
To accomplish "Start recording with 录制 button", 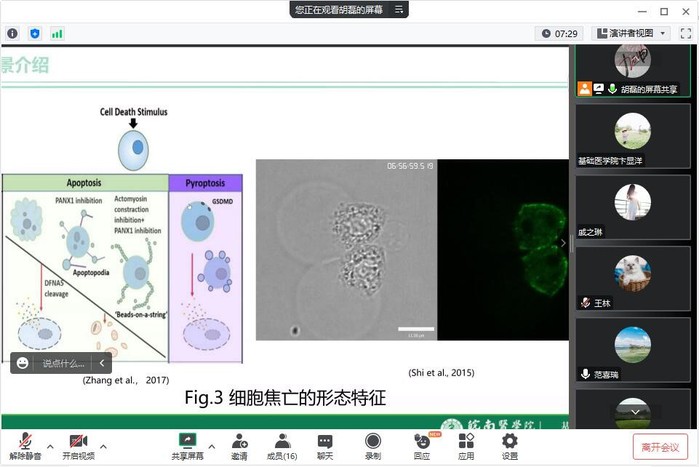I will coord(373,445).
